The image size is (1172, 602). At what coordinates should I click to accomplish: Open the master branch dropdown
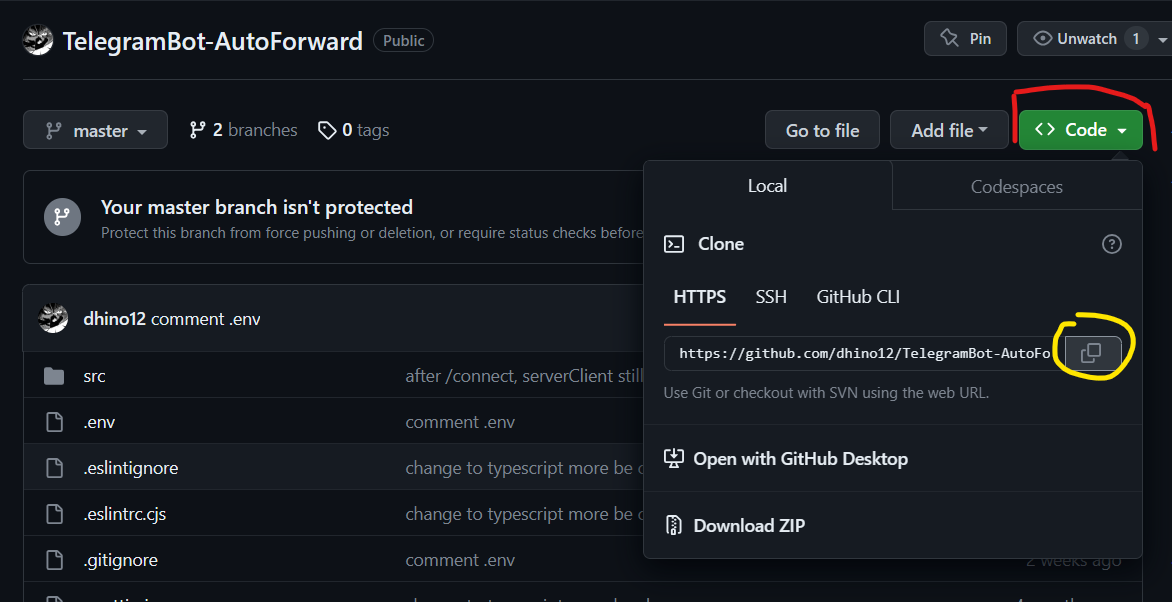(95, 131)
